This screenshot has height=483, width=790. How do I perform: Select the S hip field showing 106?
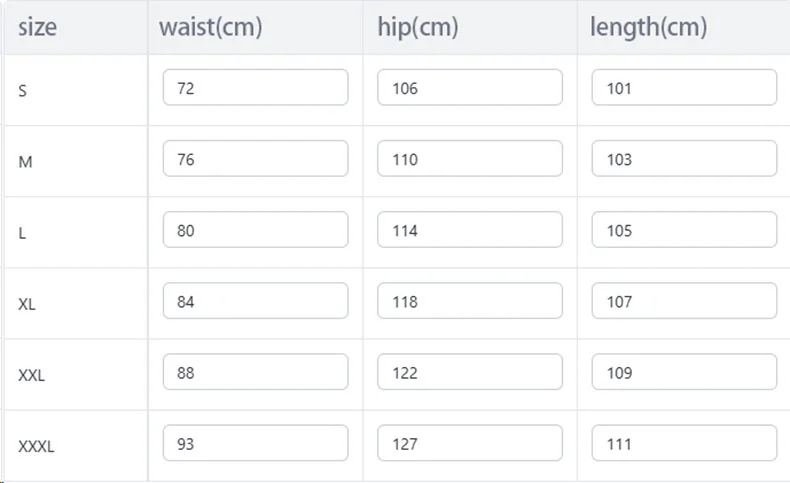(x=470, y=88)
